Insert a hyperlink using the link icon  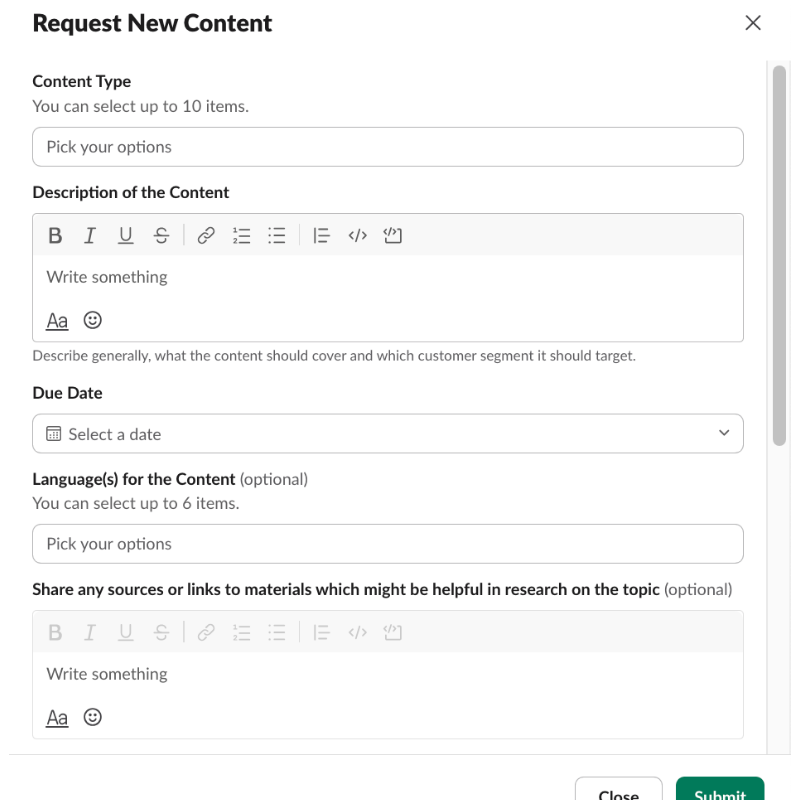point(206,236)
